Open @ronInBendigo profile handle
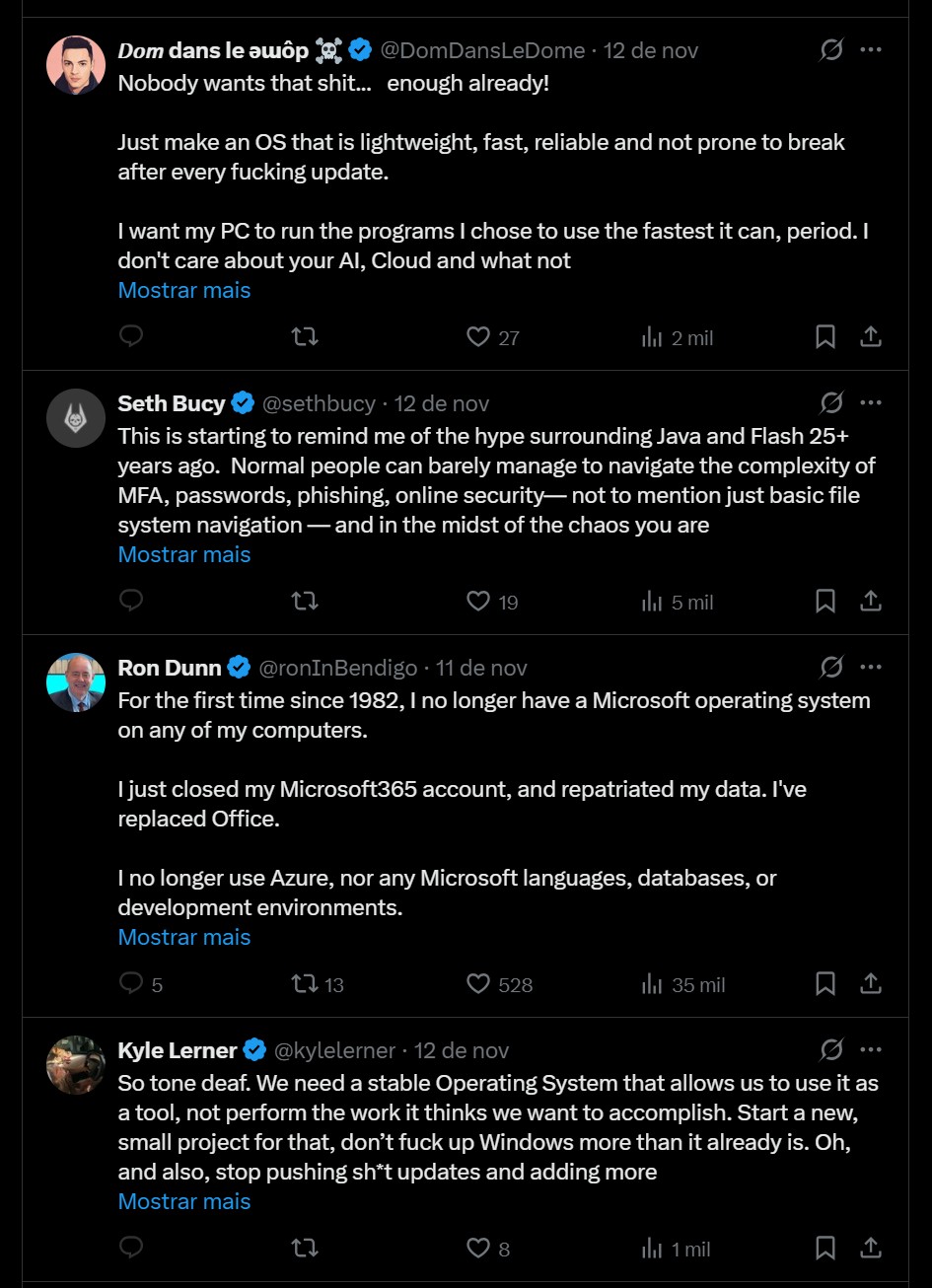The height and width of the screenshot is (1288, 932). tap(338, 669)
